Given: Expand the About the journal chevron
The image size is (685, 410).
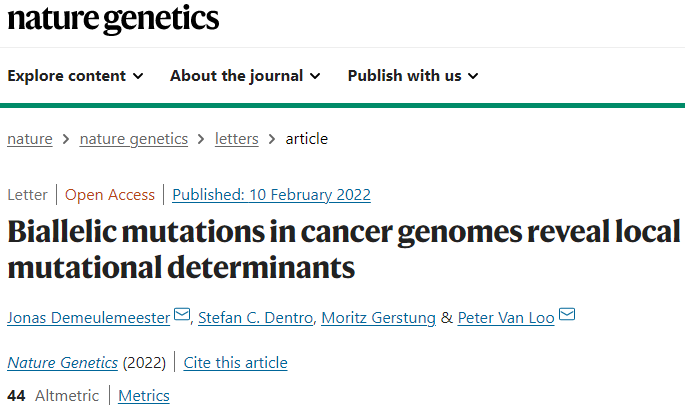Looking at the screenshot, I should pos(315,76).
